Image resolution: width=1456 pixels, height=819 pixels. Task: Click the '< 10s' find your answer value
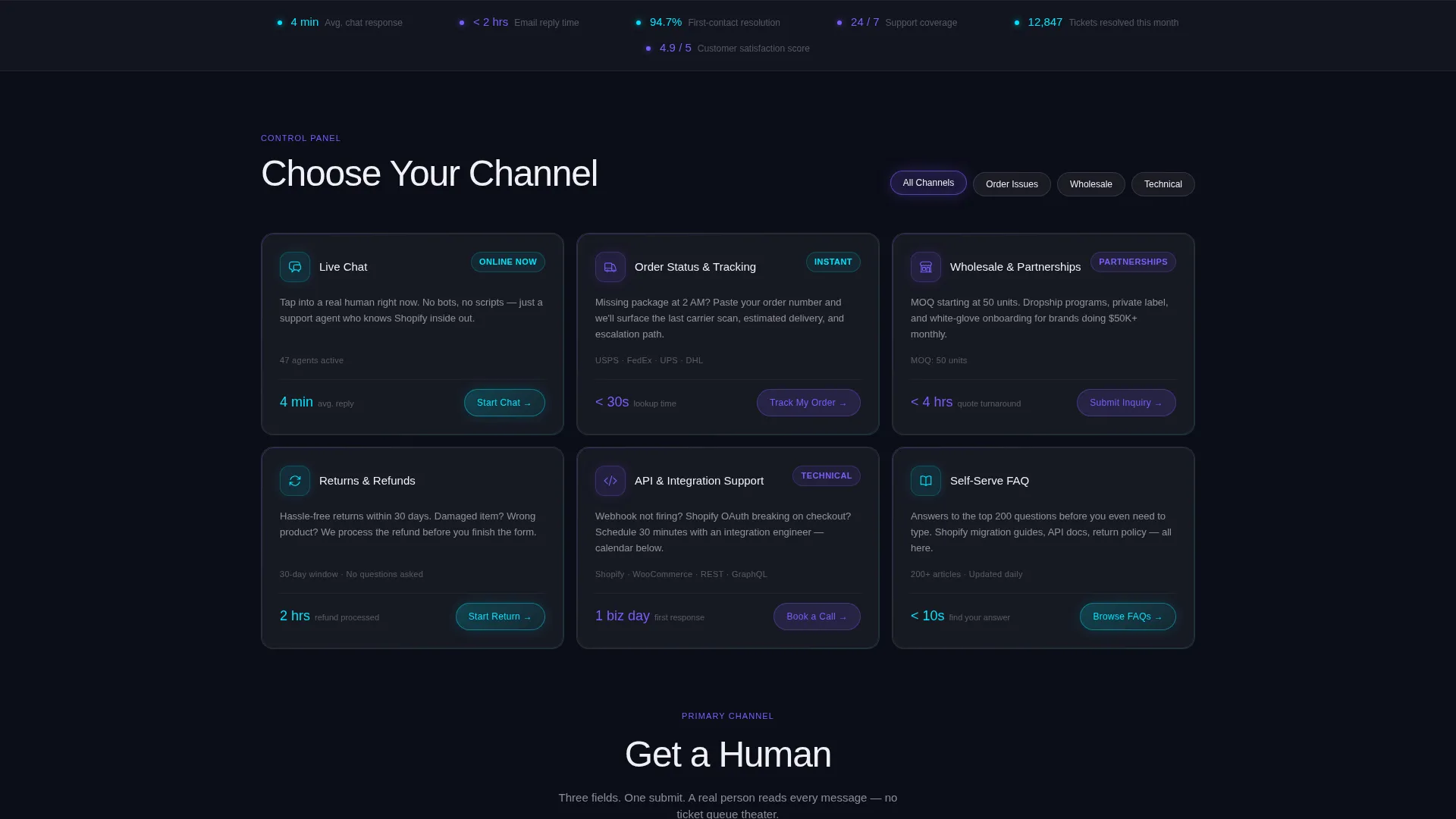click(927, 616)
